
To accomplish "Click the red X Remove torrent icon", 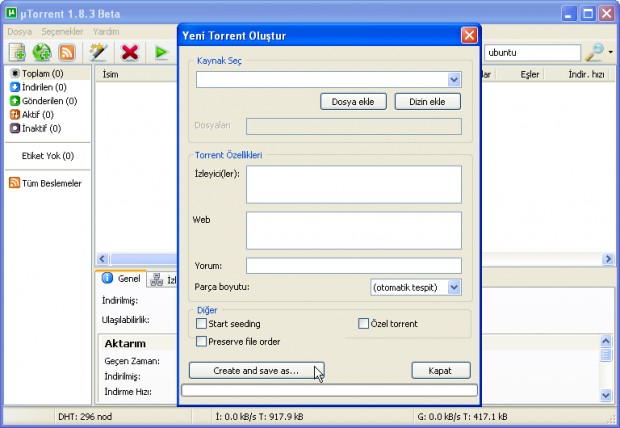I will tap(130, 52).
